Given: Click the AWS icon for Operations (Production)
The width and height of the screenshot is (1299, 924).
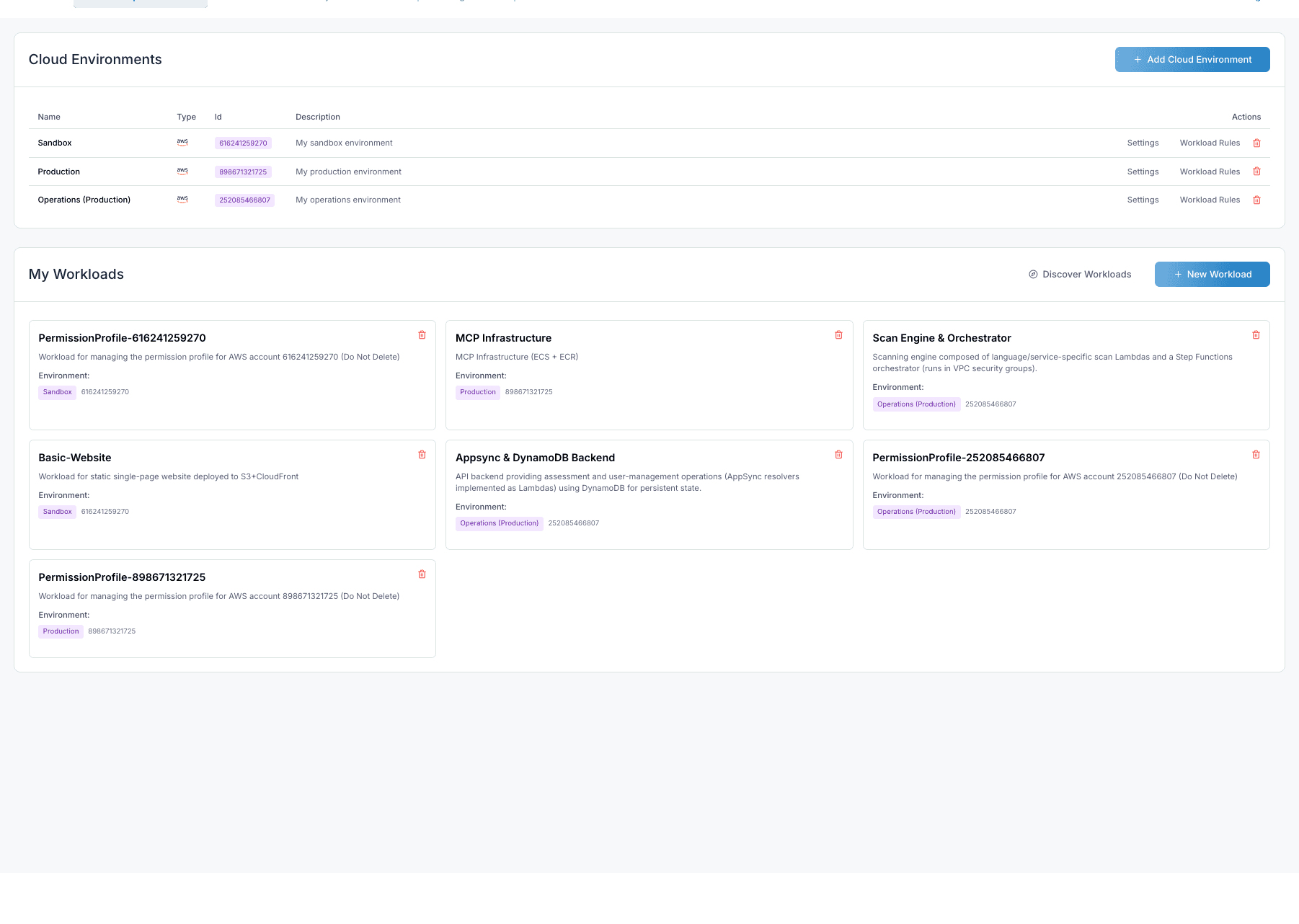Looking at the screenshot, I should point(182,200).
